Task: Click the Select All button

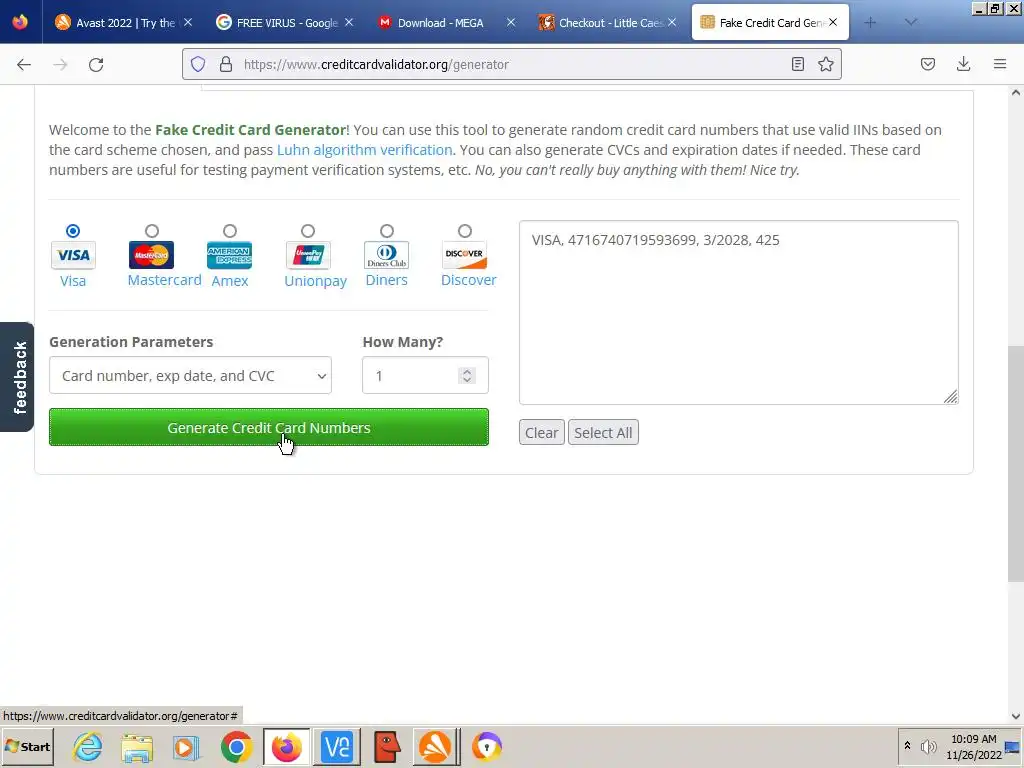Action: coord(603,432)
